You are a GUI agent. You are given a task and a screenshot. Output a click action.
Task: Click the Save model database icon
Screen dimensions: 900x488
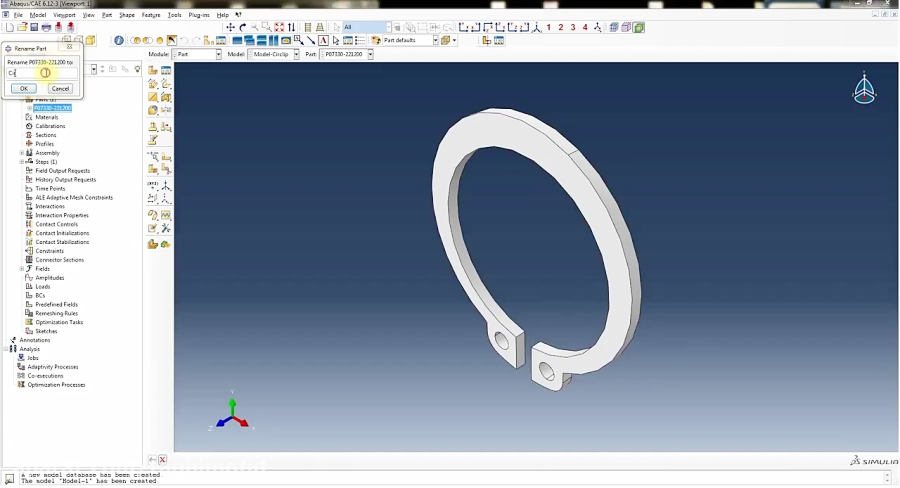click(x=34, y=27)
